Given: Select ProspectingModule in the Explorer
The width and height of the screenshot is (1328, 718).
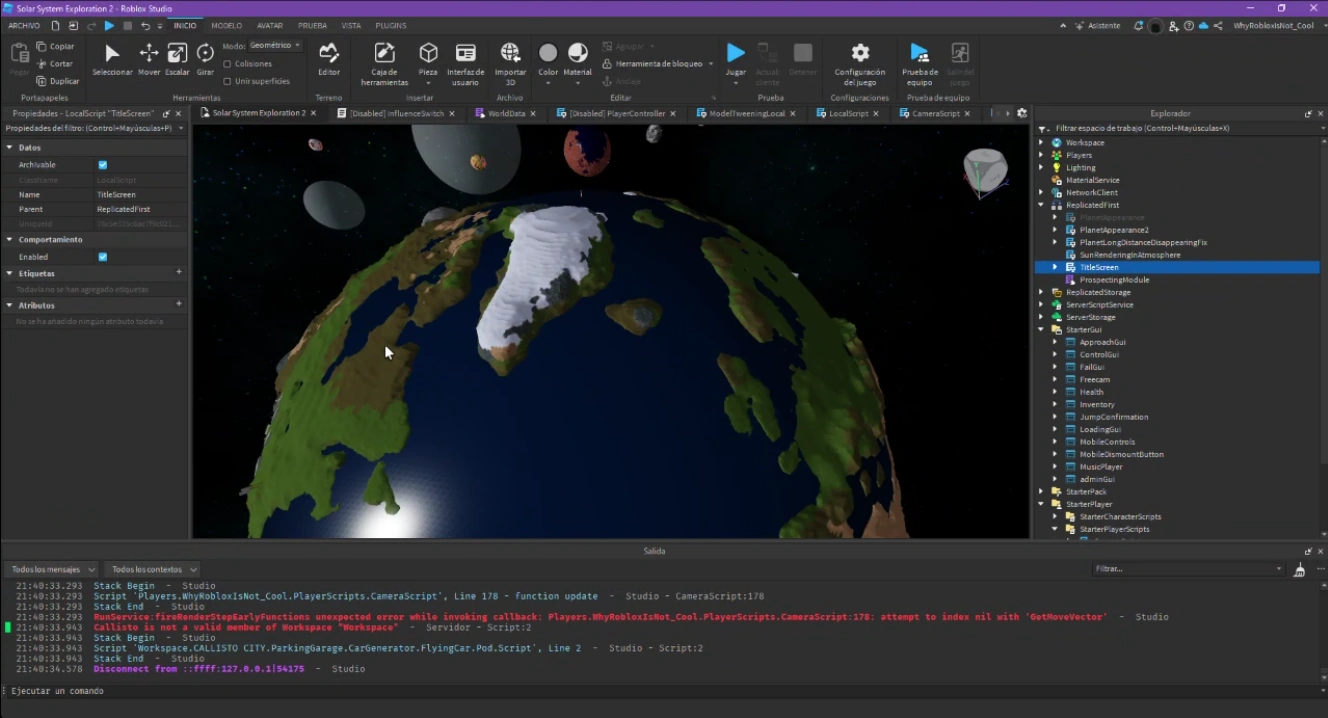Looking at the screenshot, I should [1114, 280].
